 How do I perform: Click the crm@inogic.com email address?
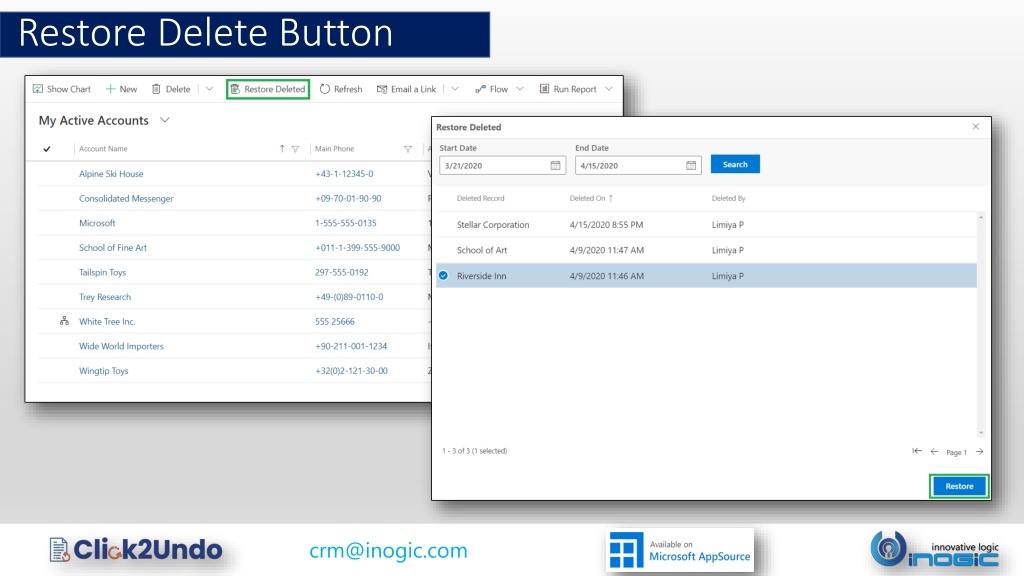[x=389, y=551]
